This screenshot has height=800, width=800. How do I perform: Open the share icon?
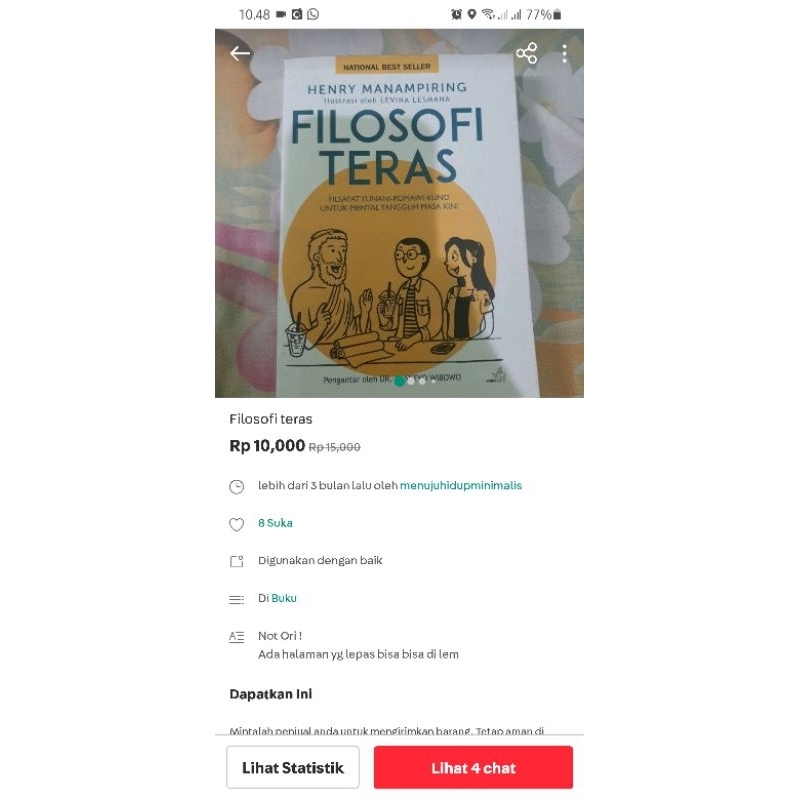(x=527, y=53)
